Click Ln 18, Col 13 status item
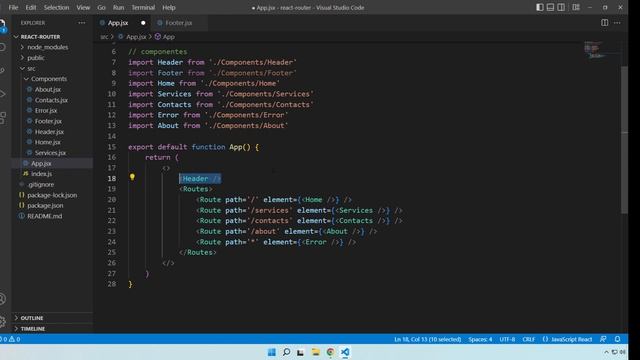The height and width of the screenshot is (360, 640). [x=427, y=339]
